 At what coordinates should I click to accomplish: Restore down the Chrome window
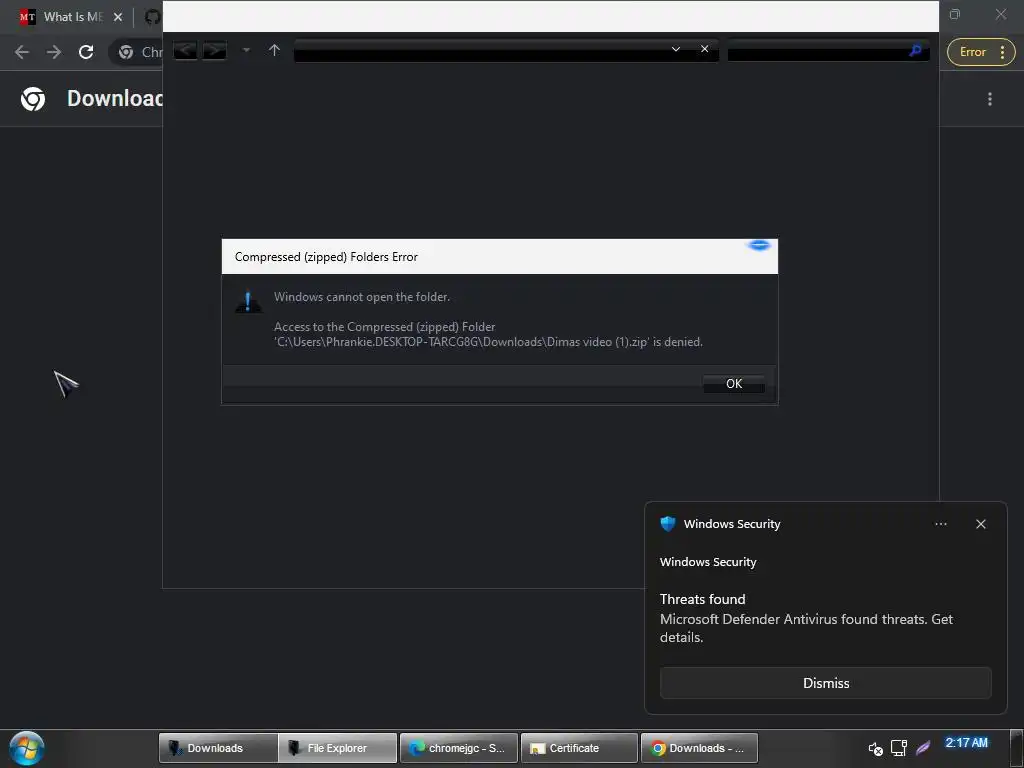point(955,14)
